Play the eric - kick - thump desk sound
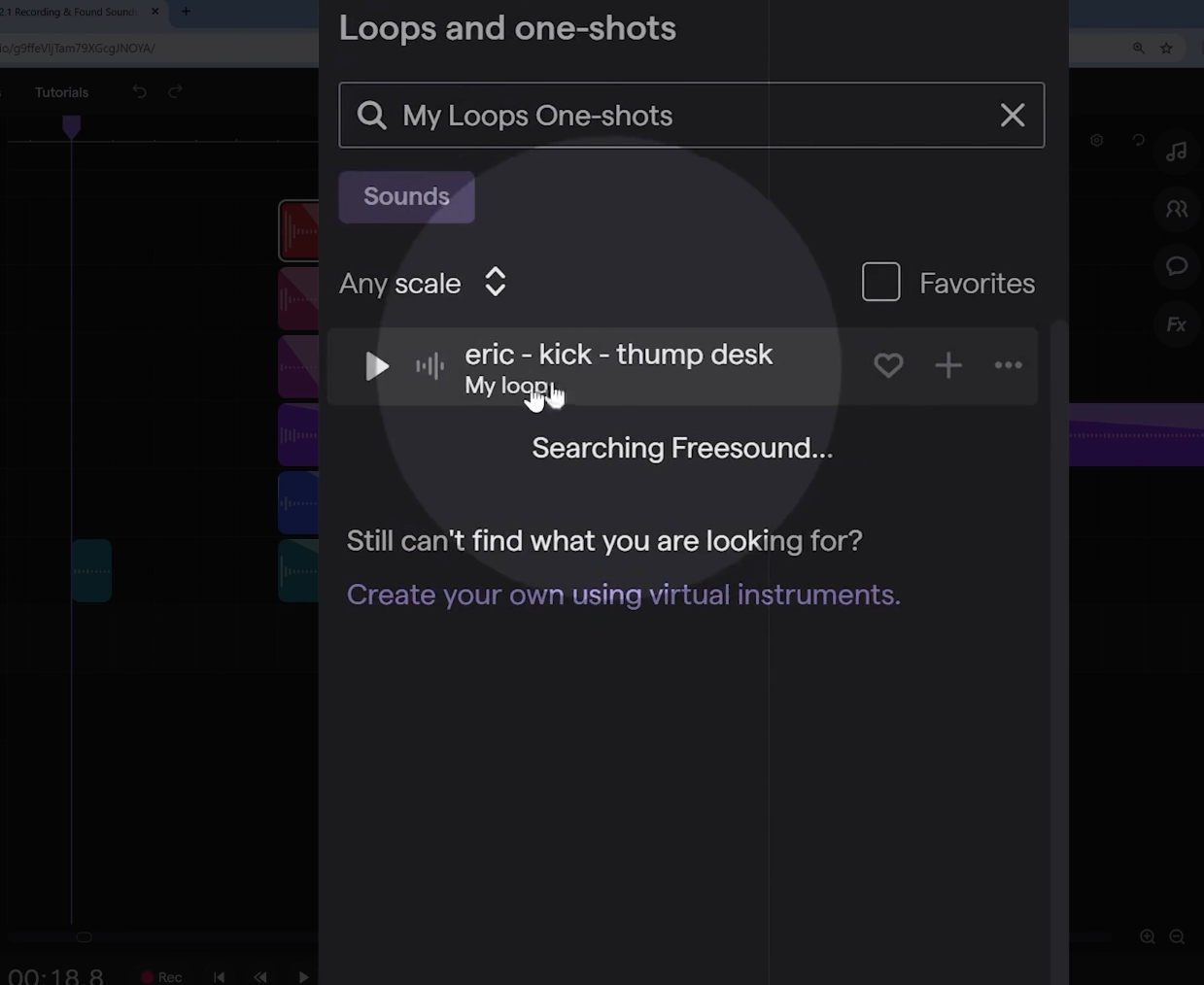 (x=377, y=366)
